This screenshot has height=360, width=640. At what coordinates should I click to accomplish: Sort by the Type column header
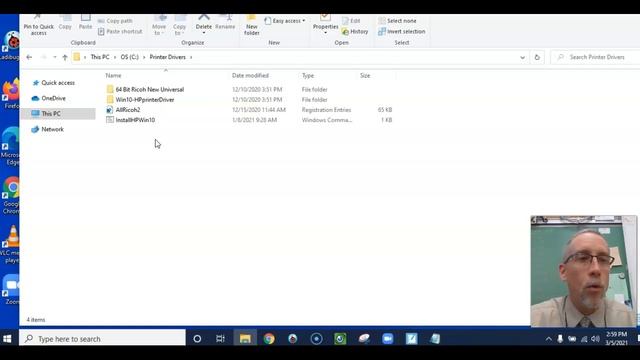click(x=308, y=76)
